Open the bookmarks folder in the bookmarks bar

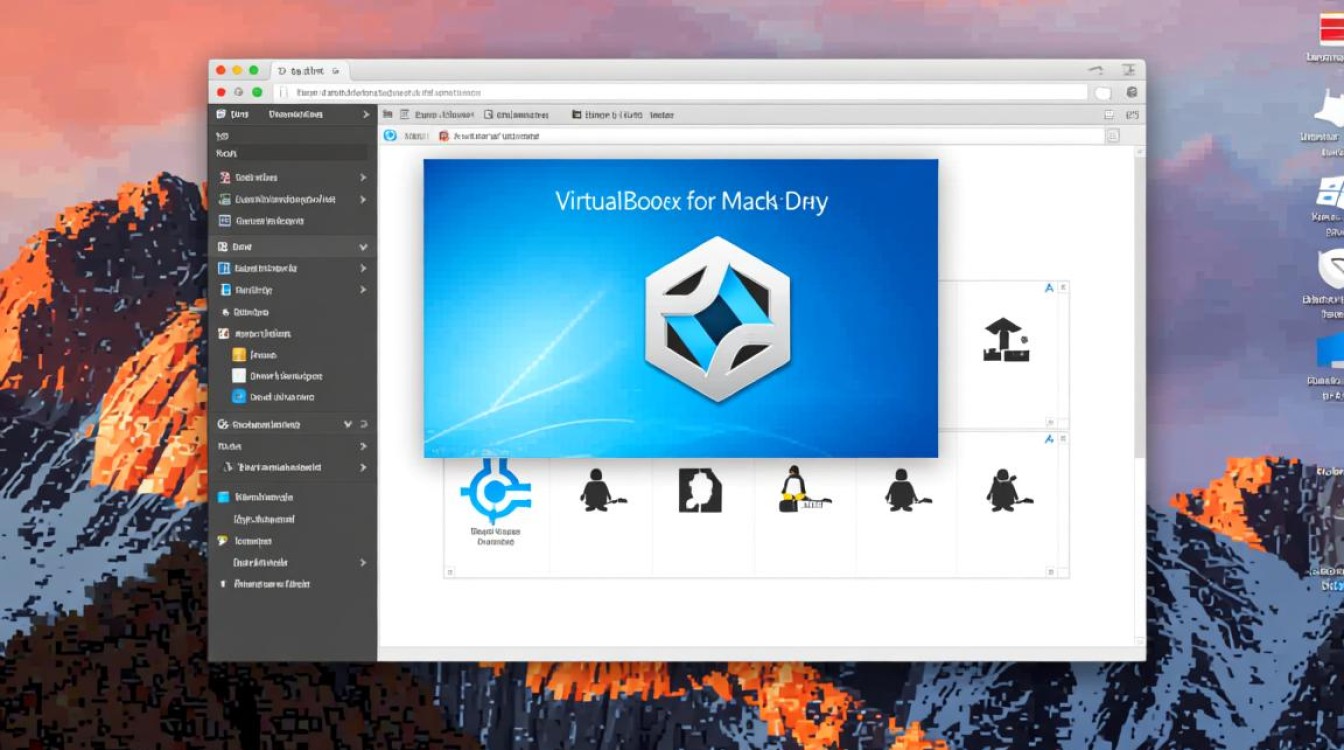pos(576,114)
